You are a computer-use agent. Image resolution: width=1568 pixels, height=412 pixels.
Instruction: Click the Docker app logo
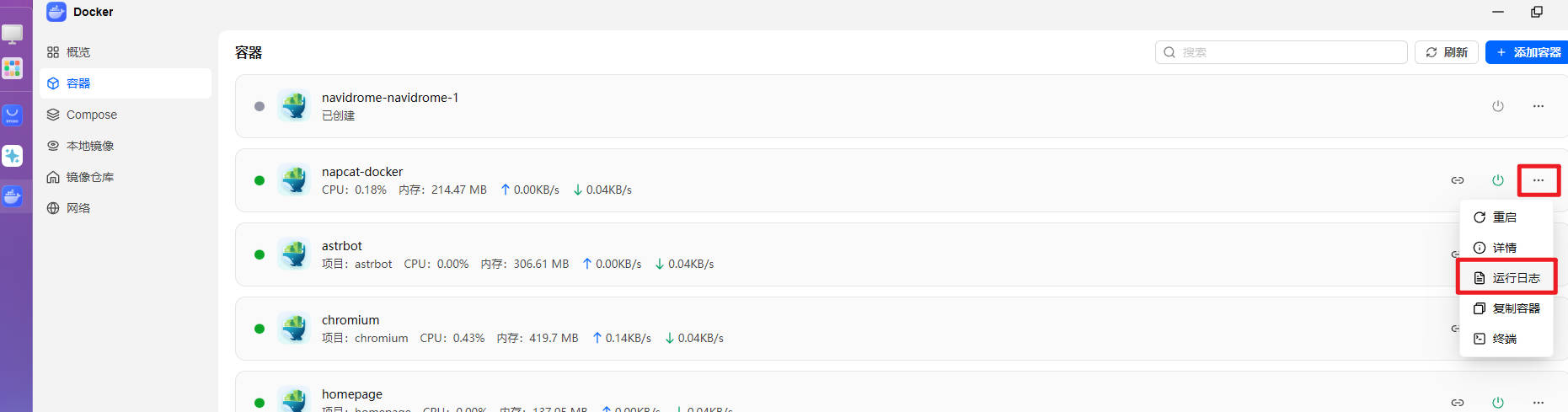coord(56,12)
